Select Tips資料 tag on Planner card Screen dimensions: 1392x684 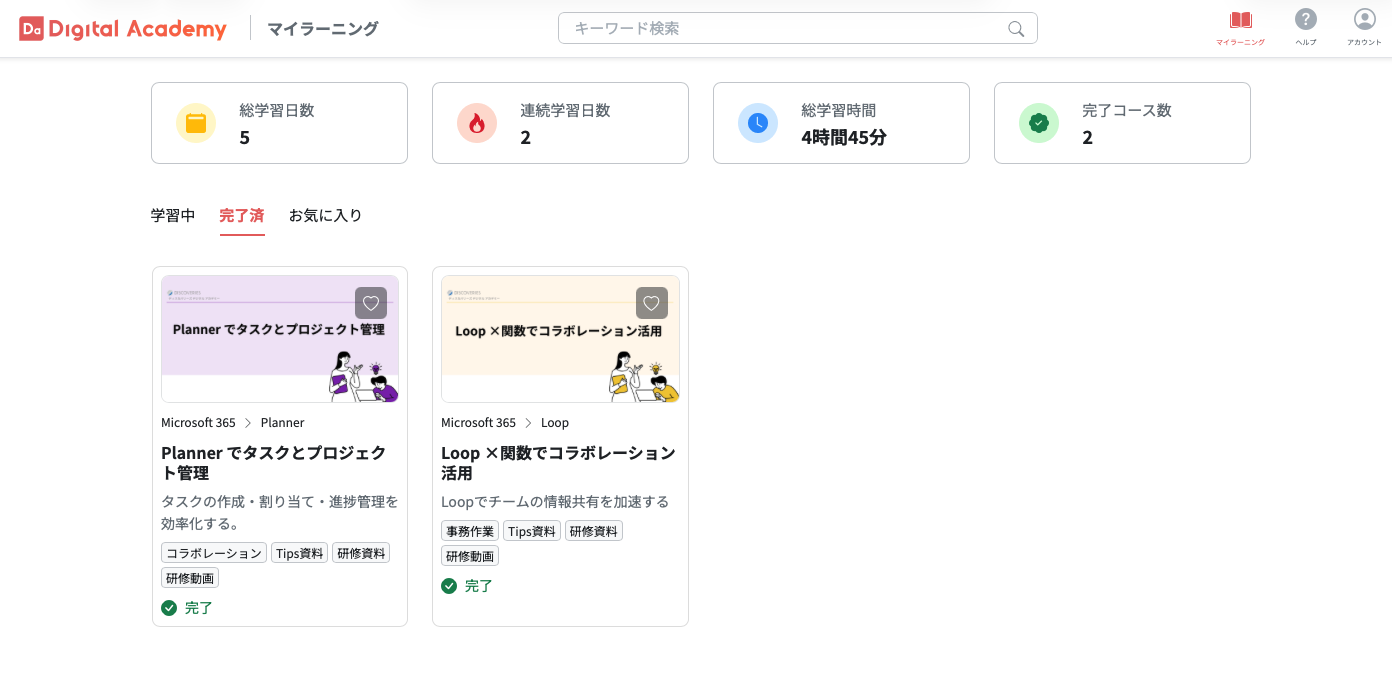coord(299,553)
